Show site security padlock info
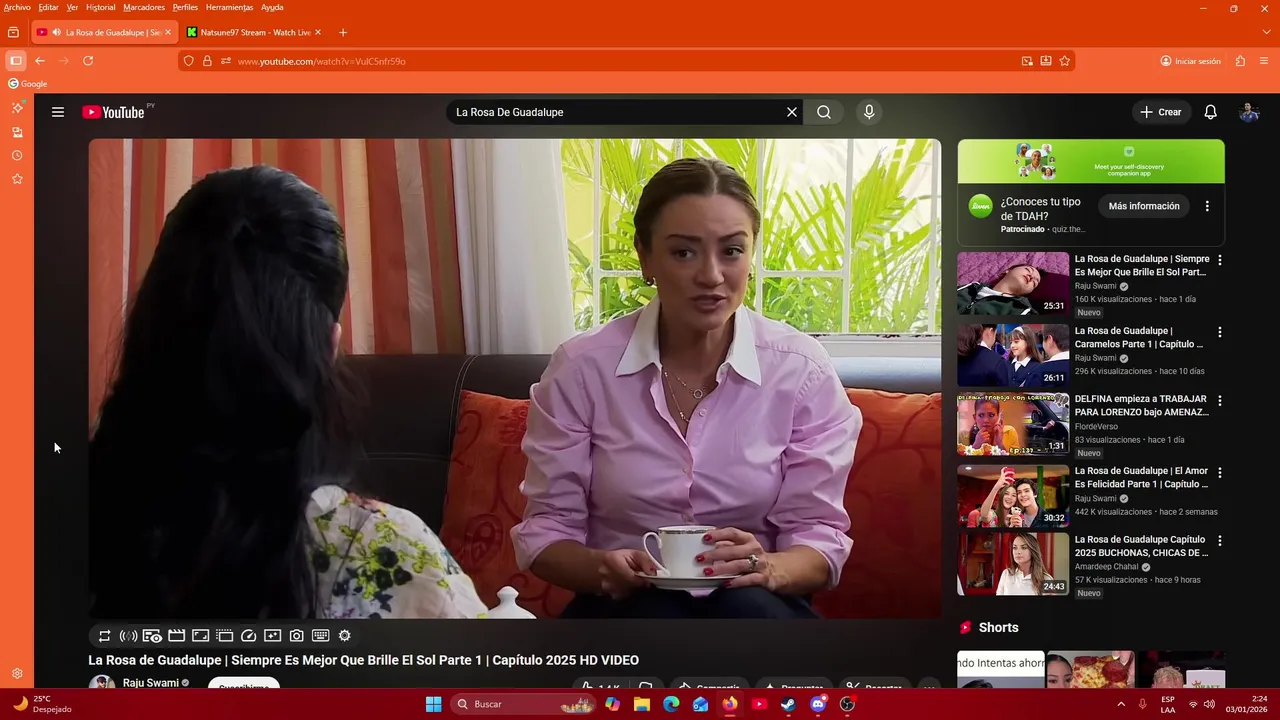1280x720 pixels. pos(207,61)
